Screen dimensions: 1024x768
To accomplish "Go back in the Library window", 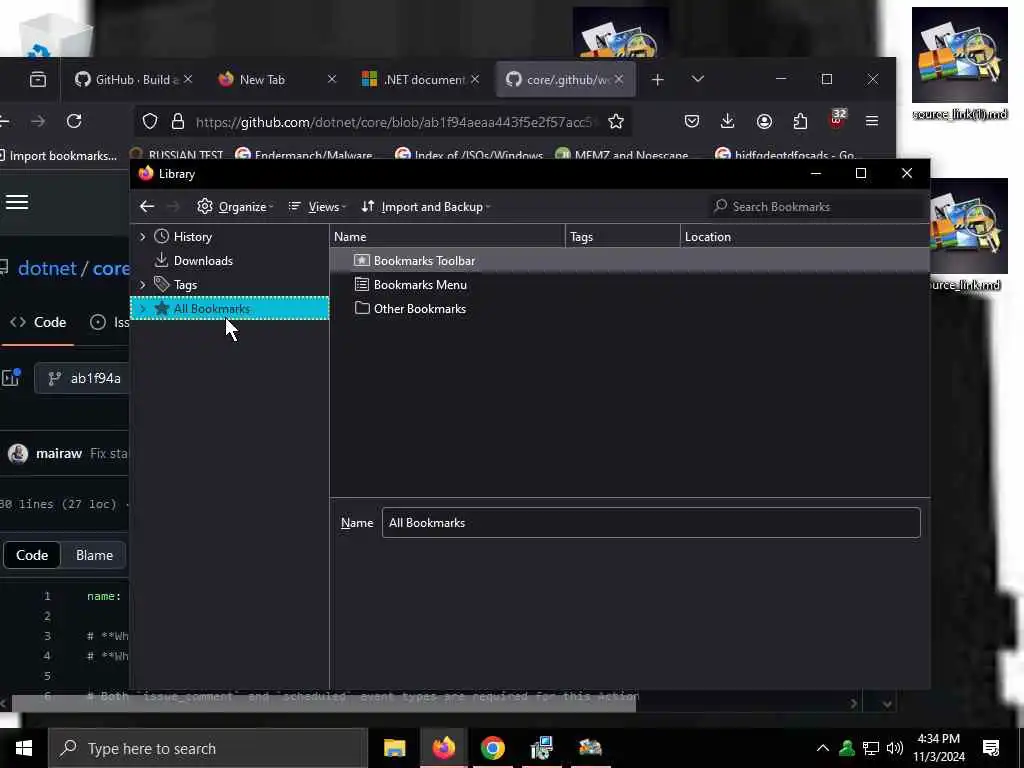I will click(x=147, y=206).
